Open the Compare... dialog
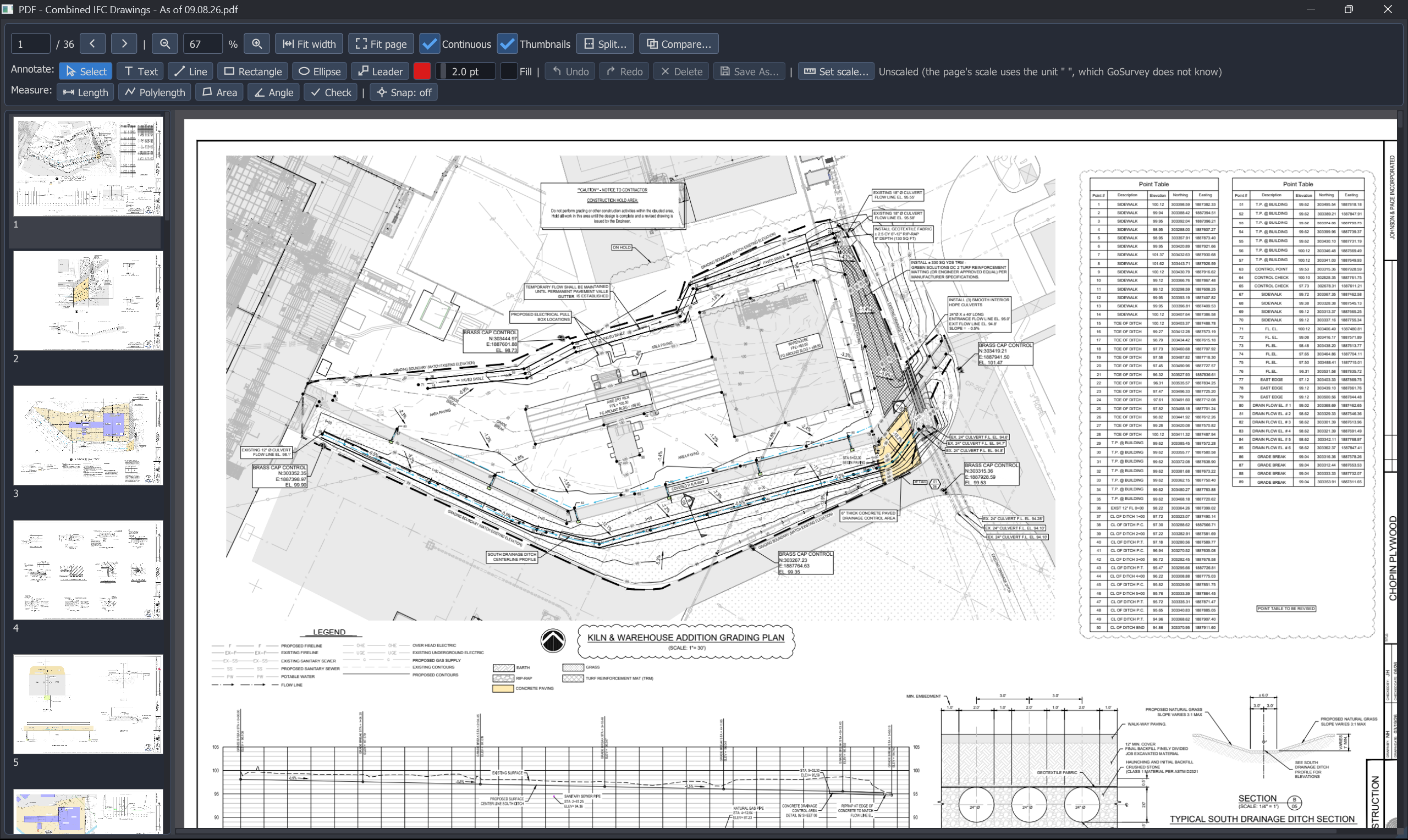Image resolution: width=1408 pixels, height=840 pixels. click(x=679, y=43)
